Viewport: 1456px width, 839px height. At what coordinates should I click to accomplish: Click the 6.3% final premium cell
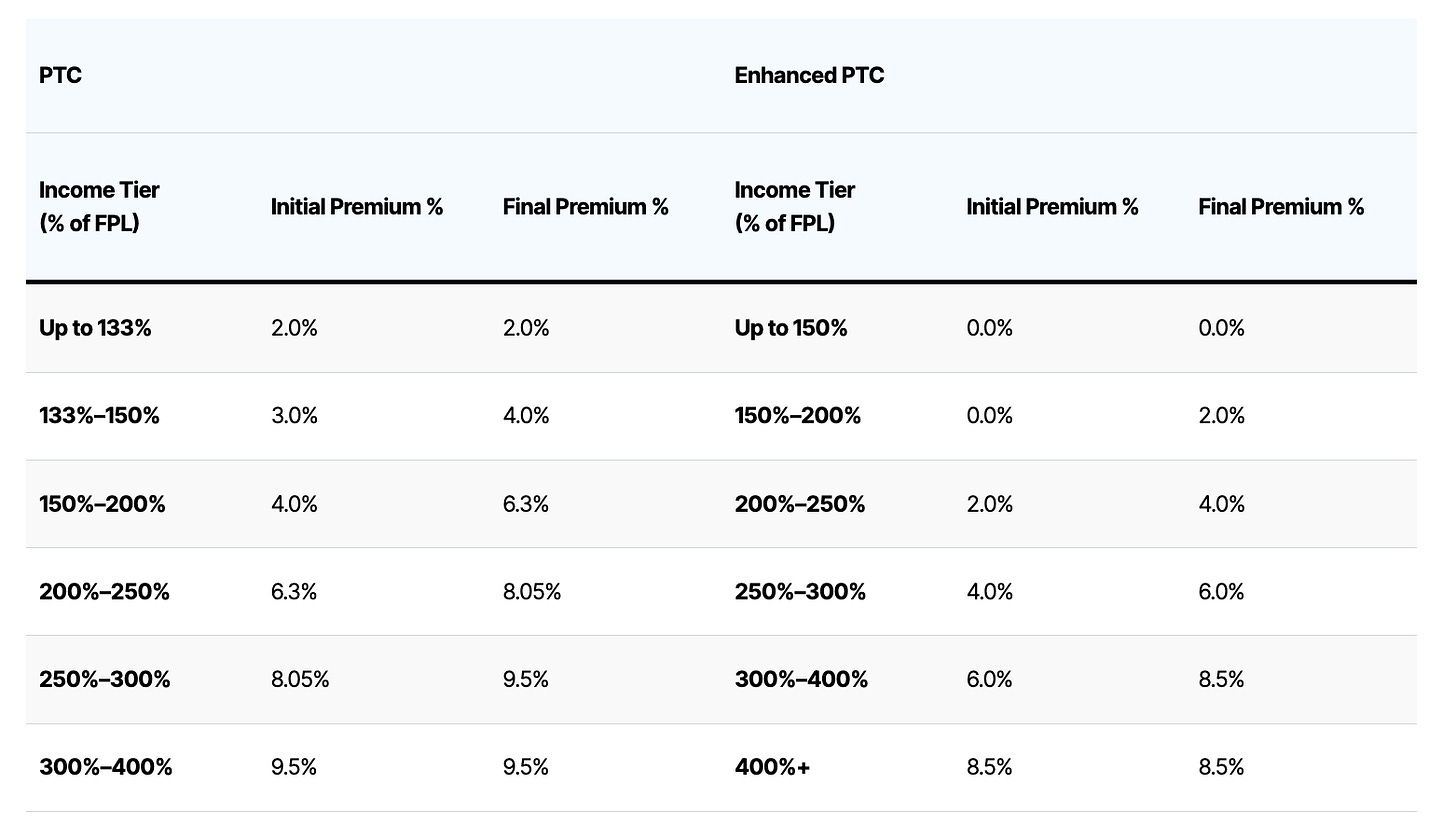(525, 504)
